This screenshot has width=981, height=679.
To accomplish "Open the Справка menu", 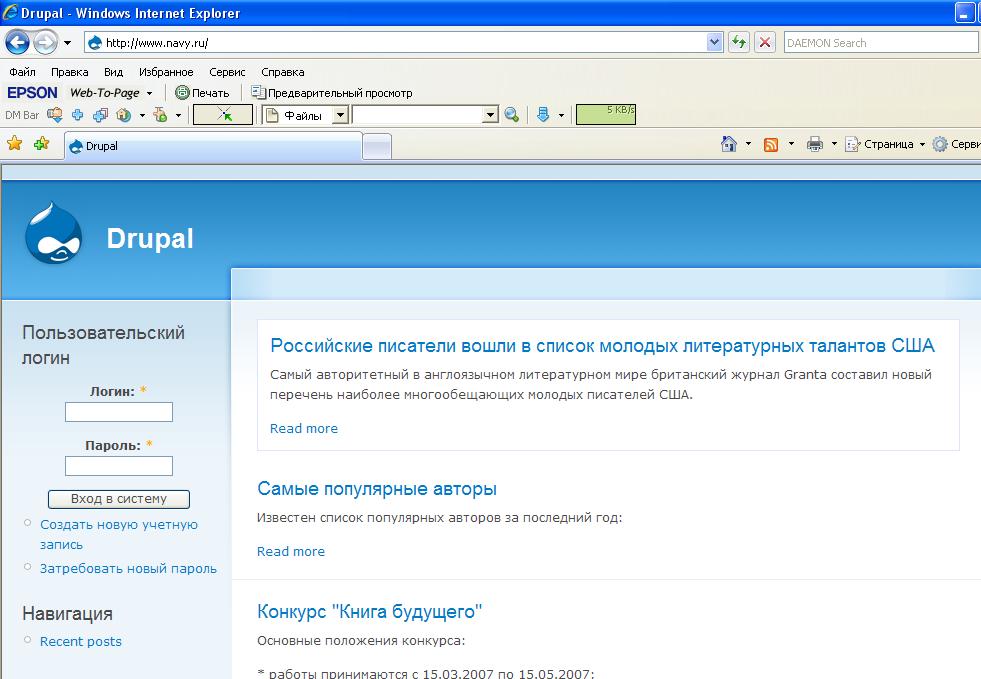I will [283, 72].
